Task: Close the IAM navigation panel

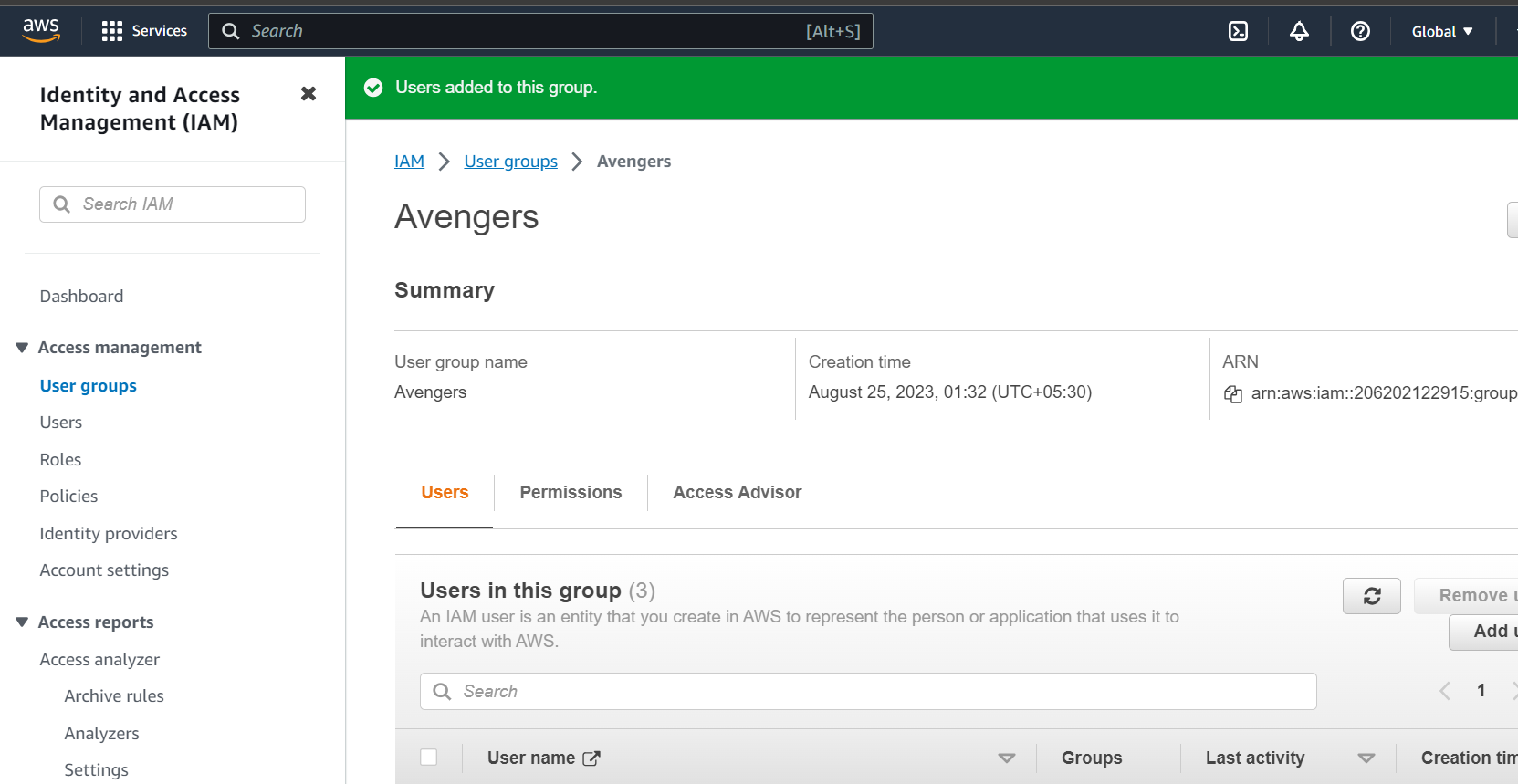Action: pyautogui.click(x=309, y=94)
